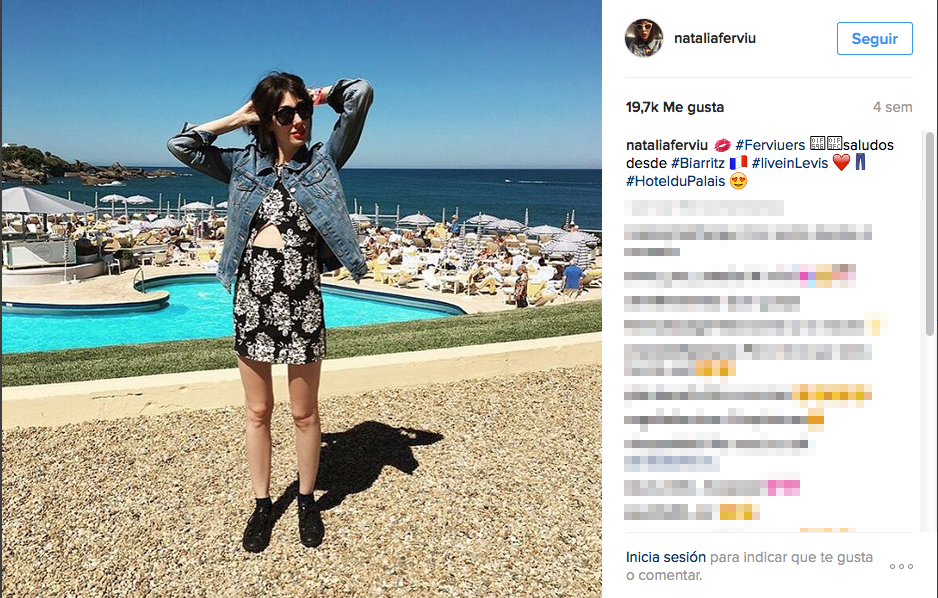The height and width of the screenshot is (598, 938).
Task: View the 19,7k Me gusta likes count
Action: [675, 107]
